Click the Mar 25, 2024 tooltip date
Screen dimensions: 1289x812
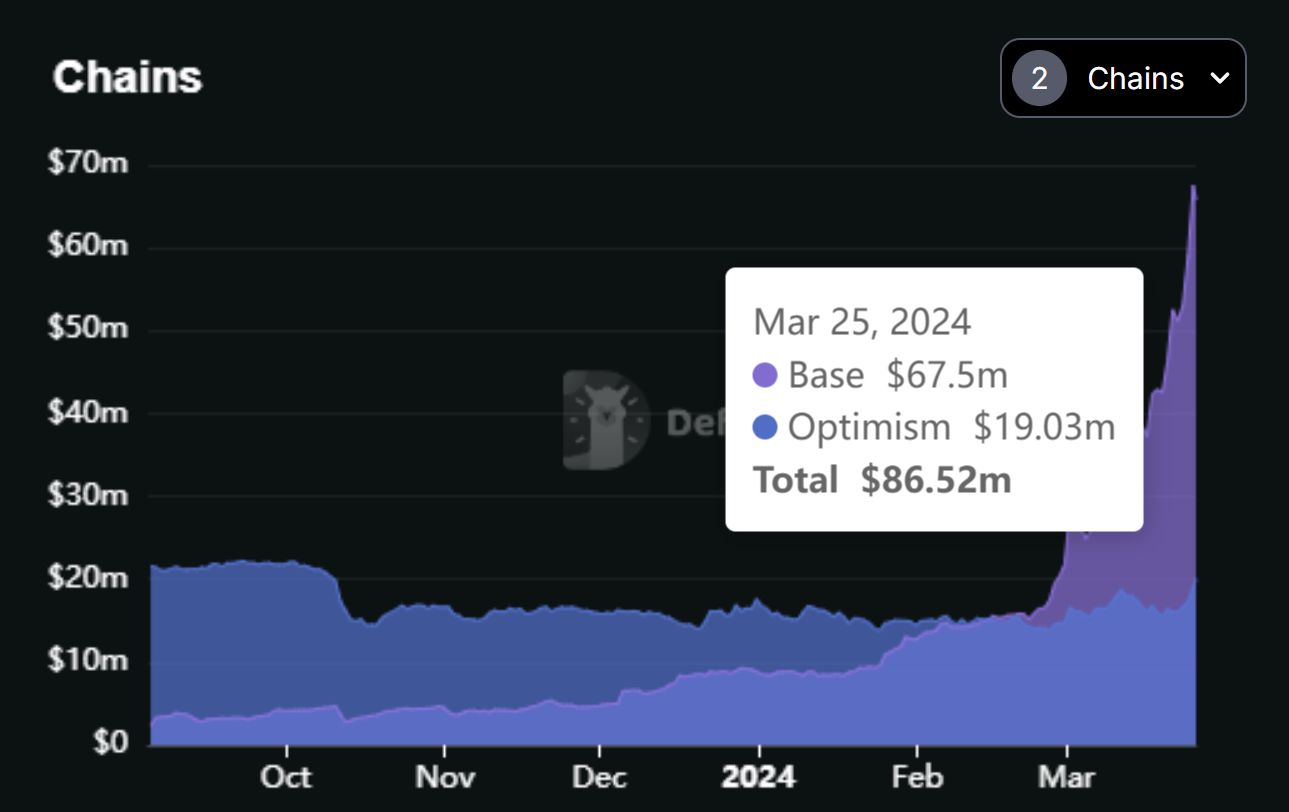(x=861, y=322)
